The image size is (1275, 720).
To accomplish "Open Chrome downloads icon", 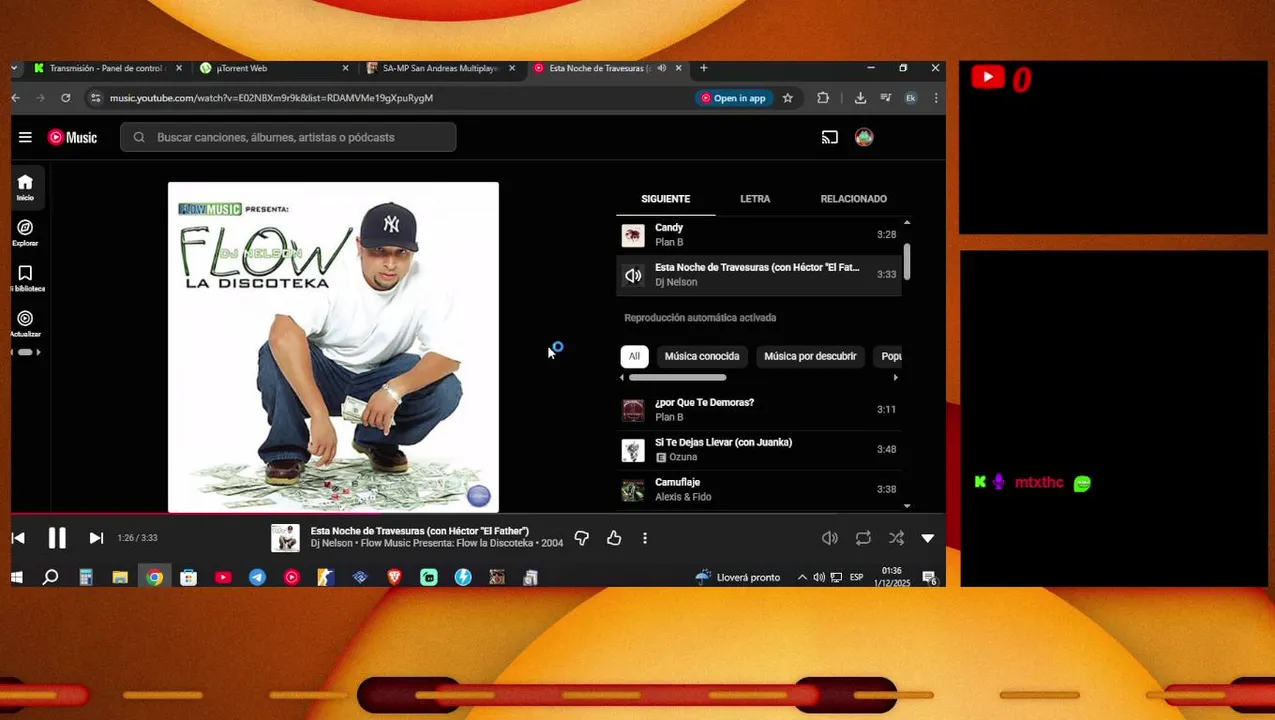I will 860,98.
